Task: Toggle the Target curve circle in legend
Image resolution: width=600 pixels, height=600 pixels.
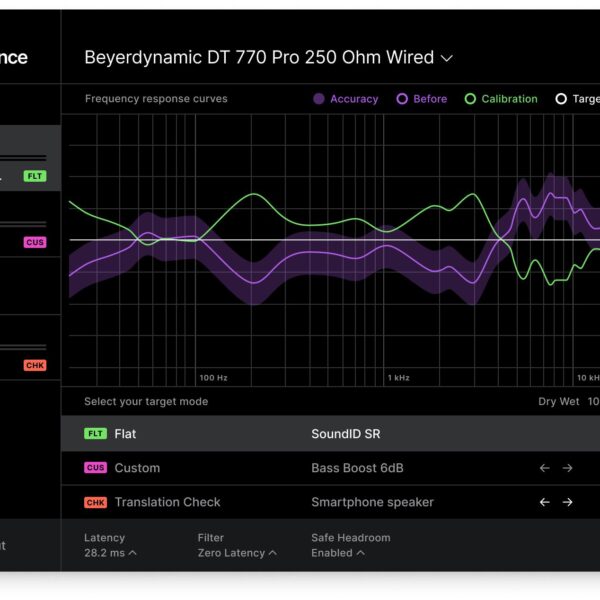Action: pyautogui.click(x=561, y=99)
